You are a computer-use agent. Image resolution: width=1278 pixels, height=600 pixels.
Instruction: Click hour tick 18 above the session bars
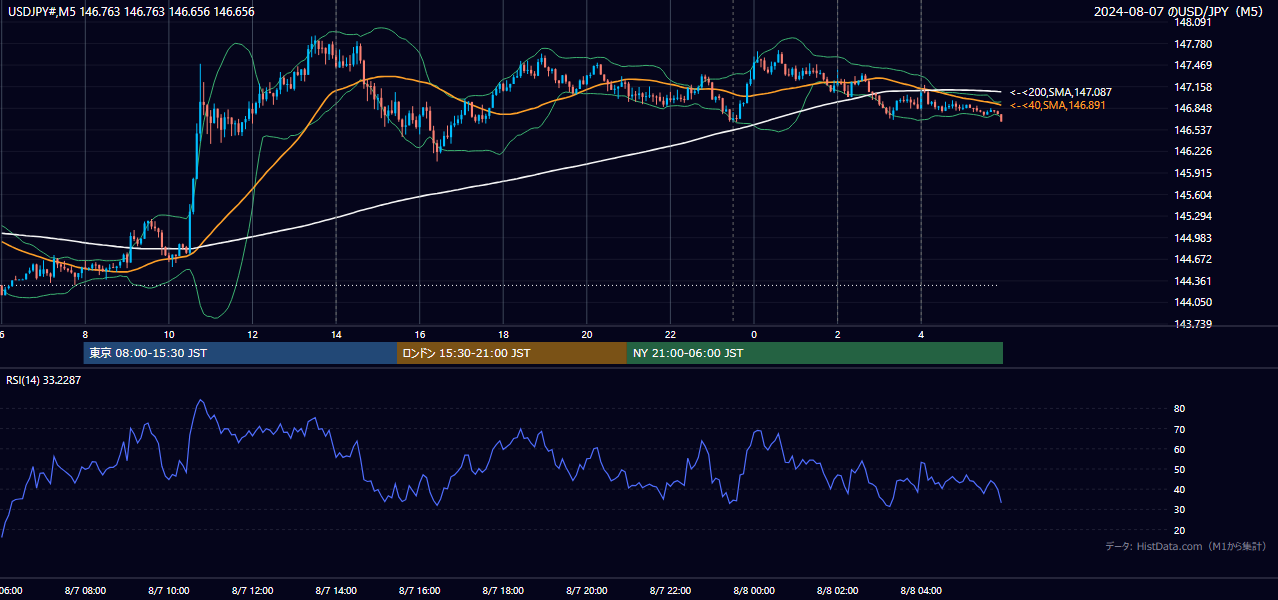504,334
